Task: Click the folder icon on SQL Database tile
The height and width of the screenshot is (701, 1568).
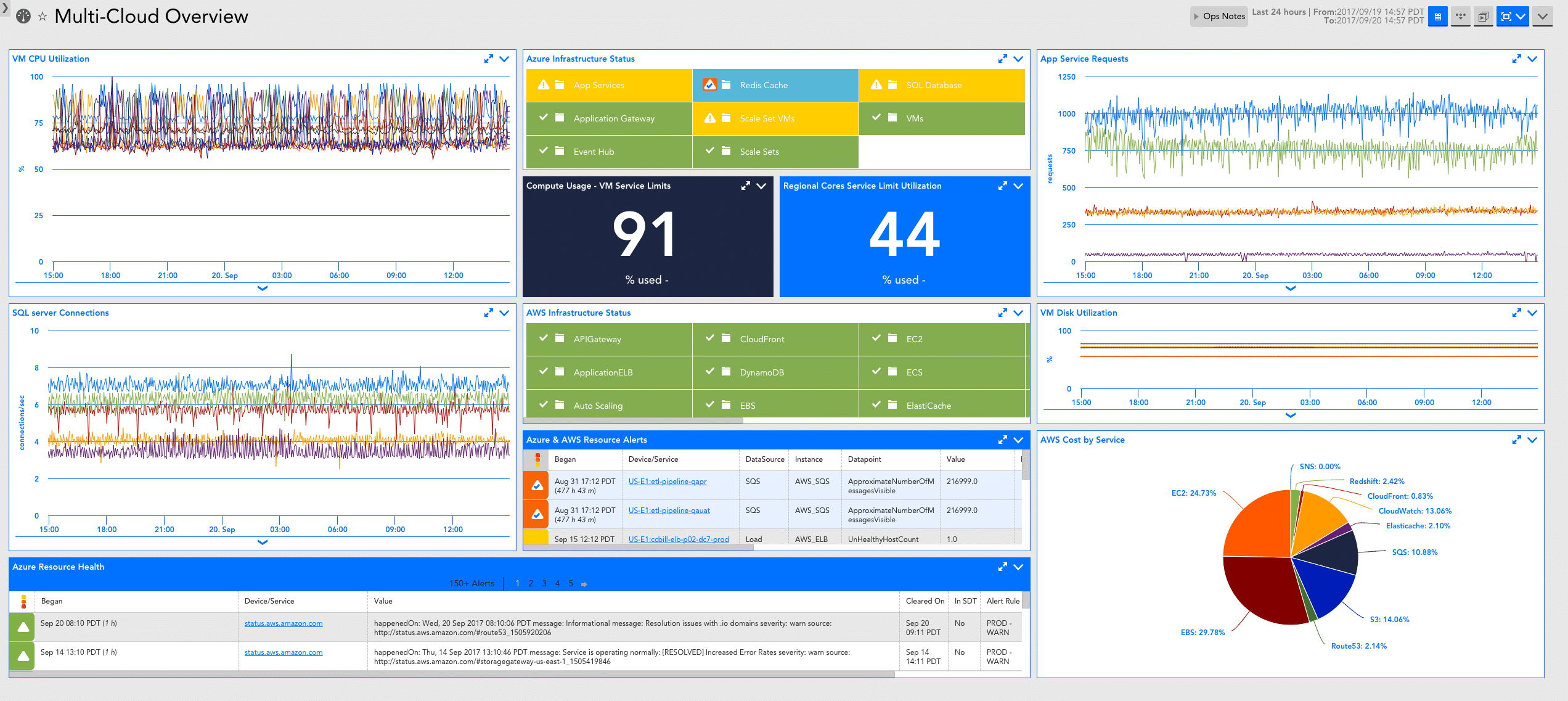Action: [892, 84]
